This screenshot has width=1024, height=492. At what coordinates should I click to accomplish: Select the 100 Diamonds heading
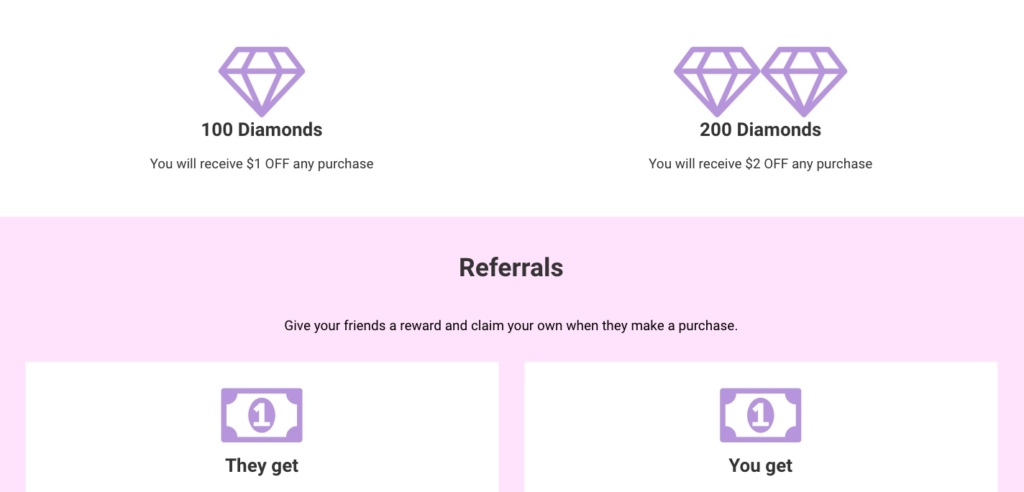[x=261, y=129]
